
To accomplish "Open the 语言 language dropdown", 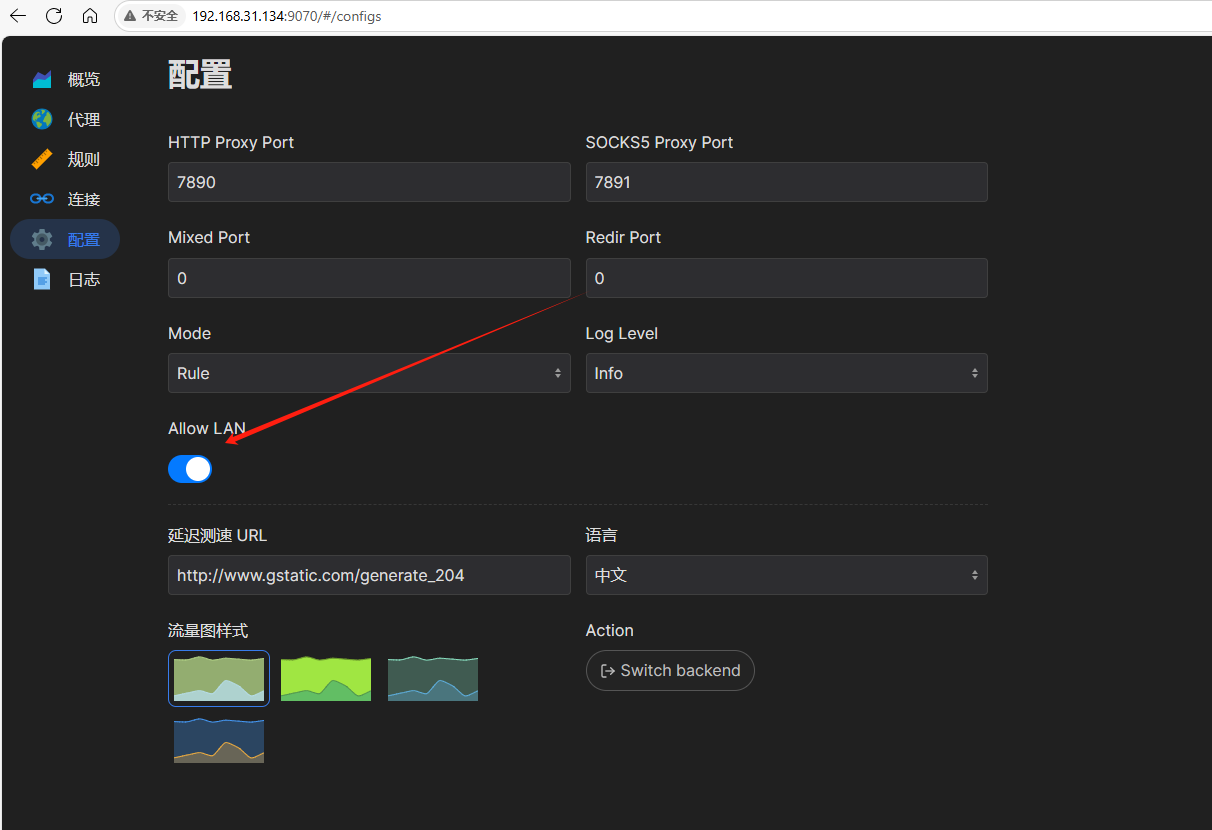I will pyautogui.click(x=786, y=575).
